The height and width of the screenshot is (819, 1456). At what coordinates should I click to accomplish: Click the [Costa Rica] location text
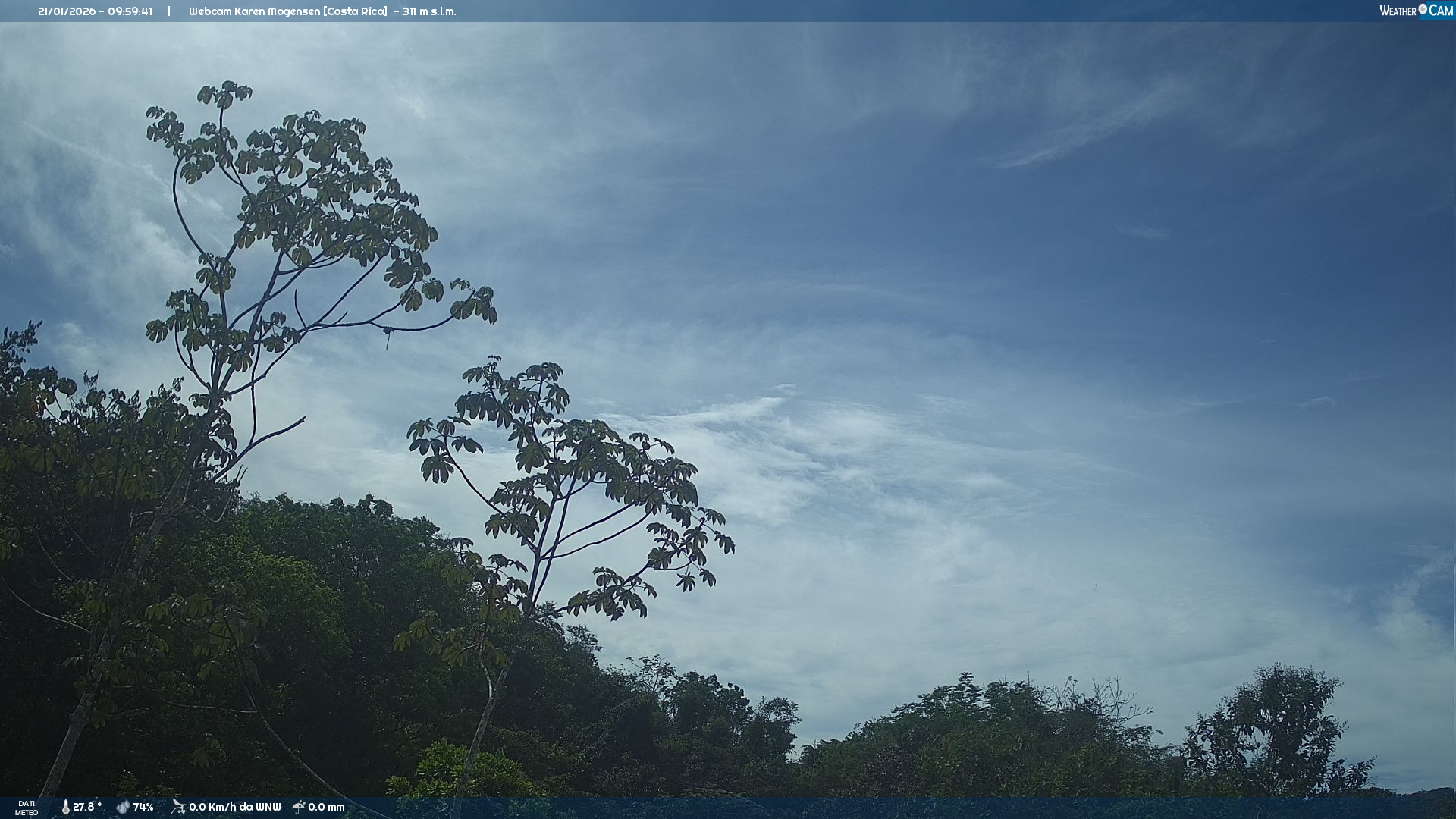(x=355, y=11)
